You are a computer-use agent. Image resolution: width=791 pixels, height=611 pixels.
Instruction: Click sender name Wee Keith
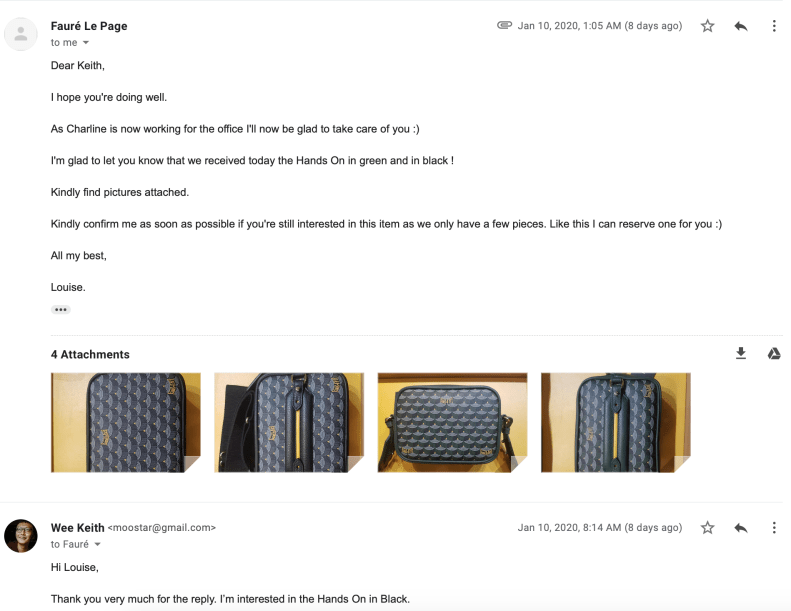tap(77, 527)
